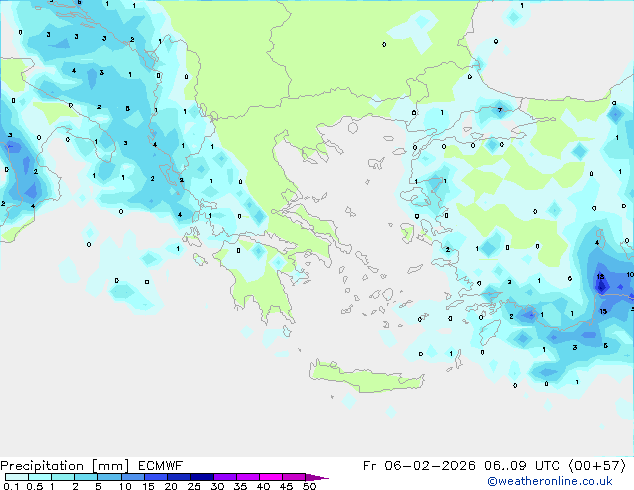This screenshot has width=634, height=490.
Task: Click the '50' legend scale label
Action: pos(309,486)
